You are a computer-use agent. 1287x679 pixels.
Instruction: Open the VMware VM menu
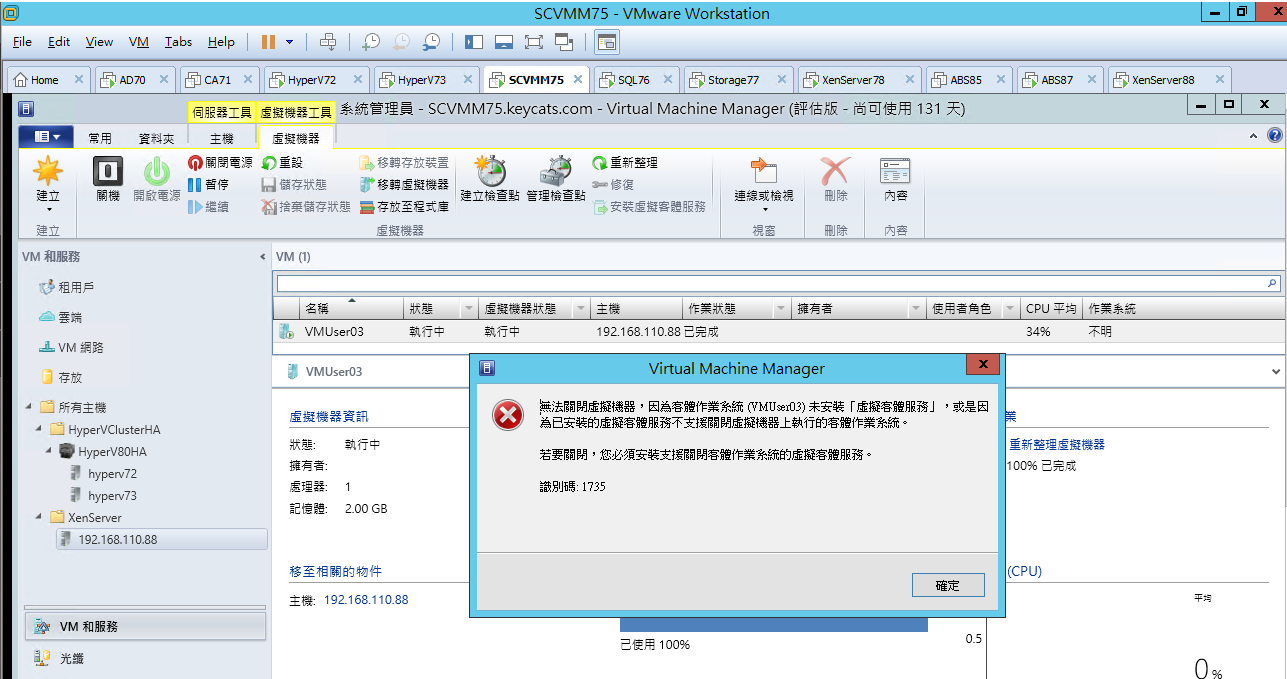[x=139, y=42]
